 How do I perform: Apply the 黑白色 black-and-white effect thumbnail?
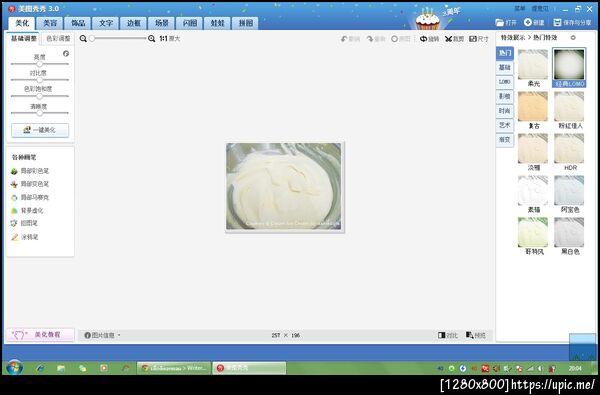tap(569, 233)
